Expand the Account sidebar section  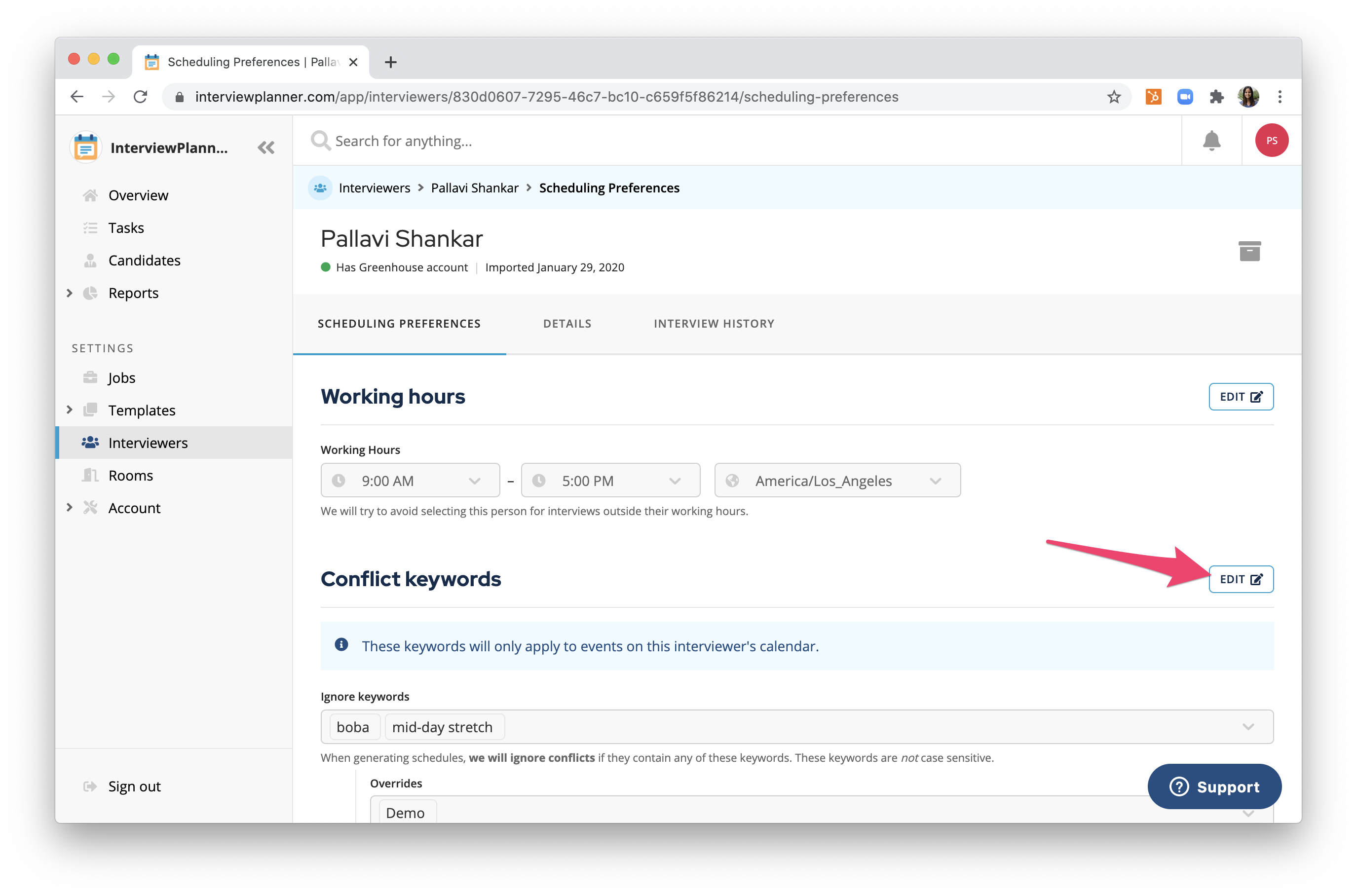[x=69, y=507]
